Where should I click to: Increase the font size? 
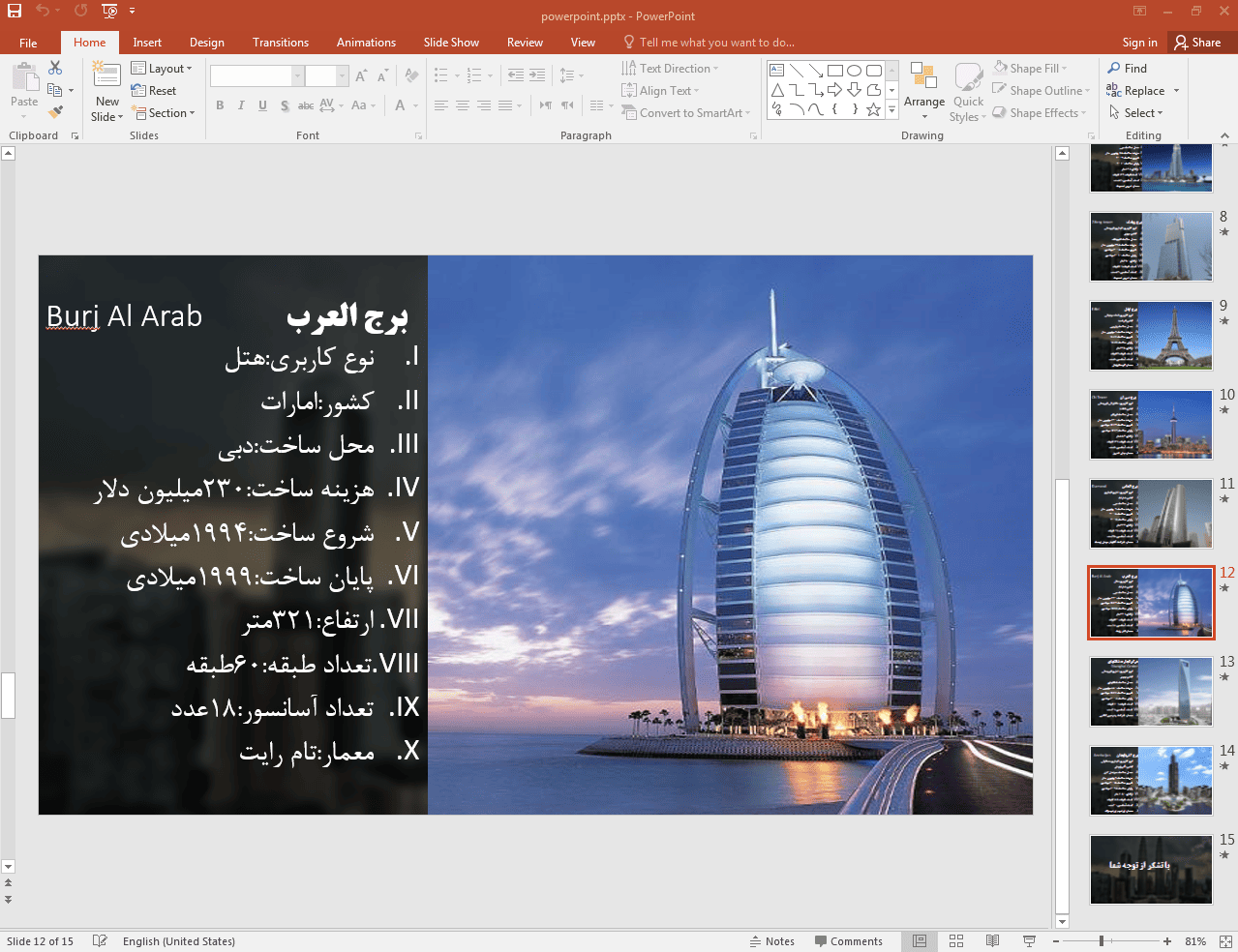click(x=361, y=75)
